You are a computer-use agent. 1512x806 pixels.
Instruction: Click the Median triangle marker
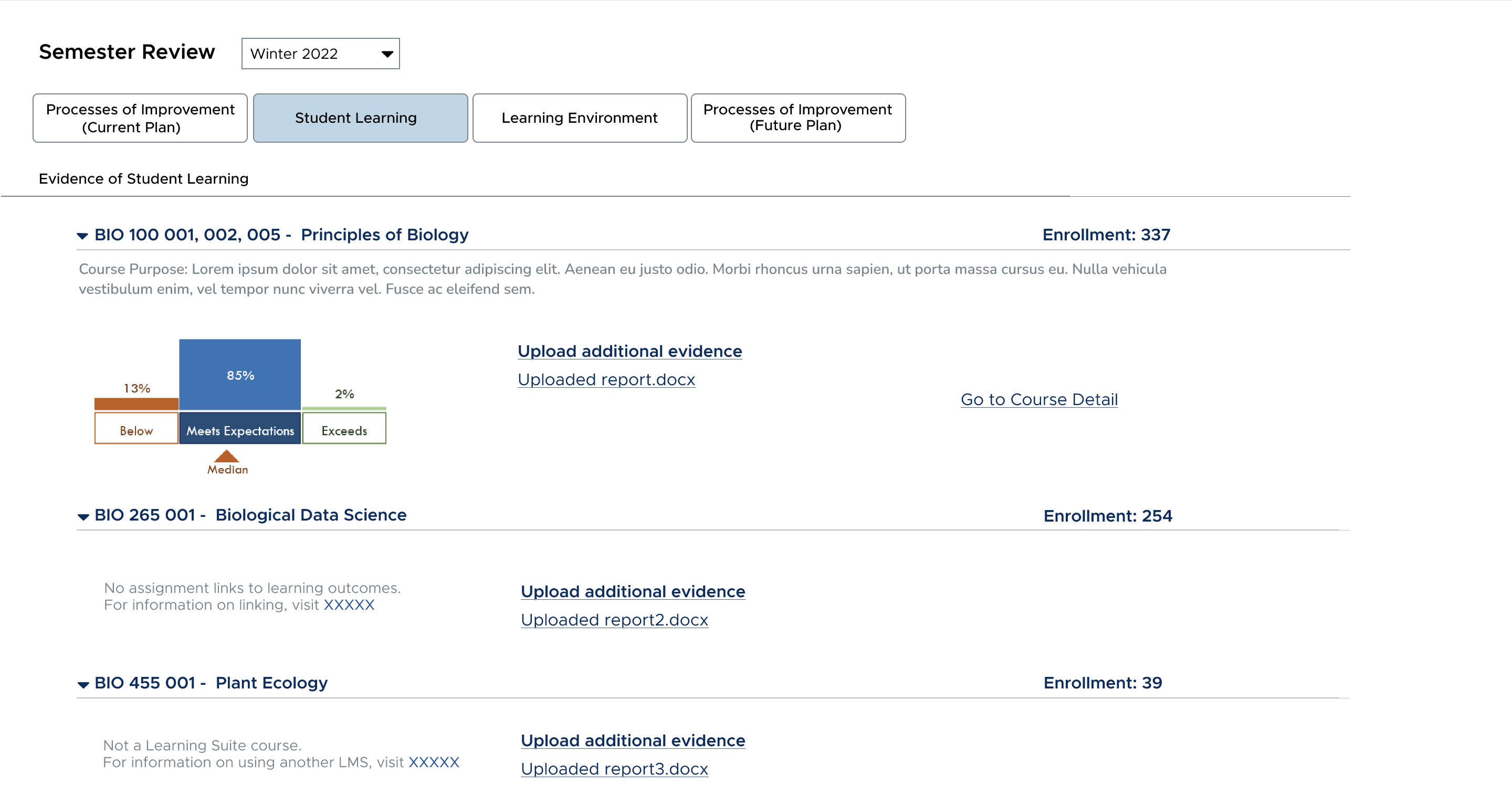227,457
